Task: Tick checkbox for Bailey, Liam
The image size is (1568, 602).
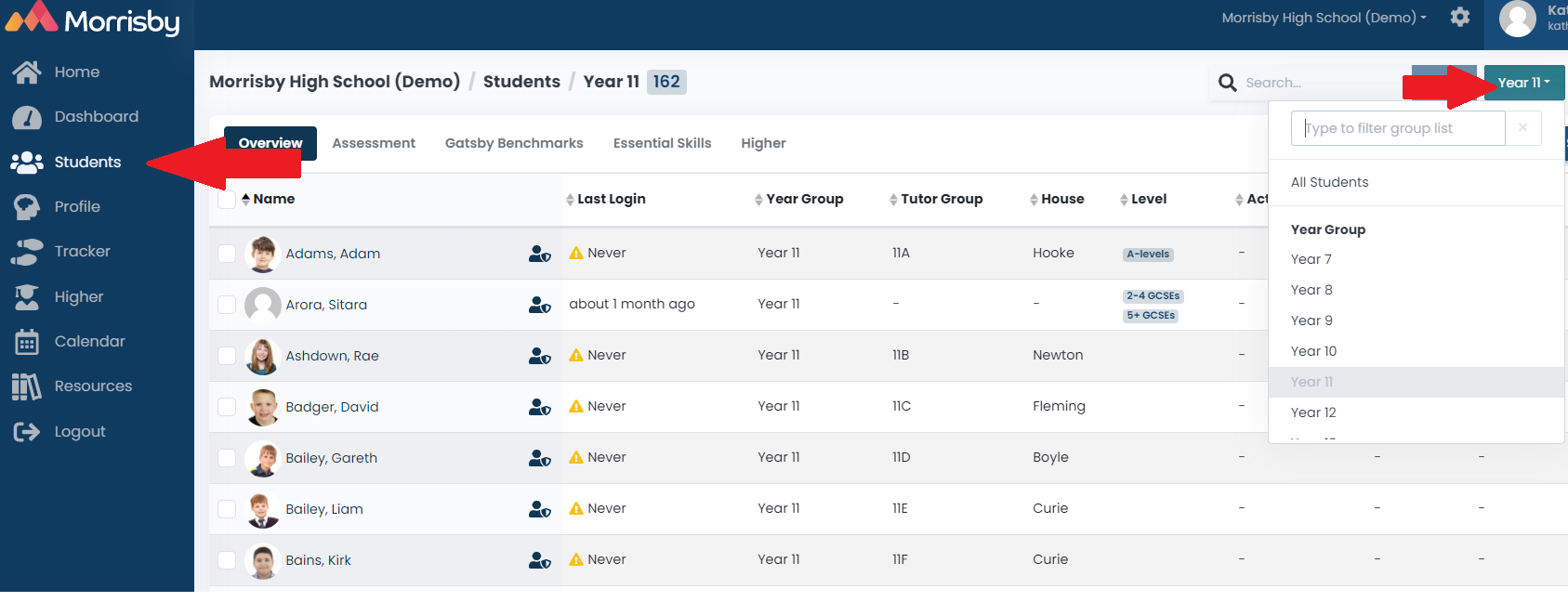Action: coord(227,509)
